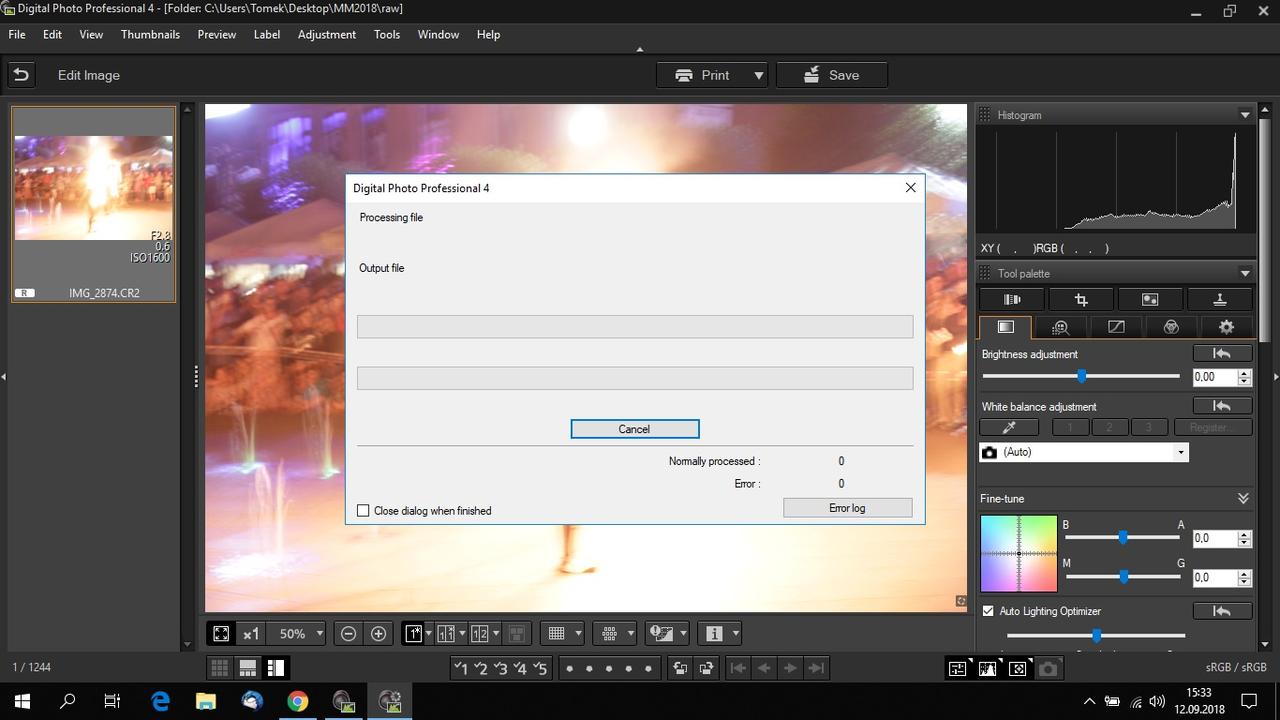1280x720 pixels.
Task: Click the grid display icon
Action: click(557, 633)
